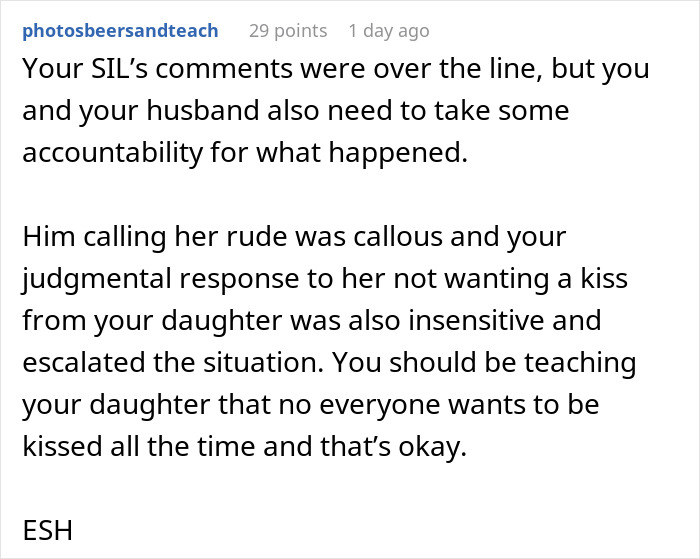Open the photosbeersandteach user profile
Viewport: 700px width, 559px height.
(120, 31)
